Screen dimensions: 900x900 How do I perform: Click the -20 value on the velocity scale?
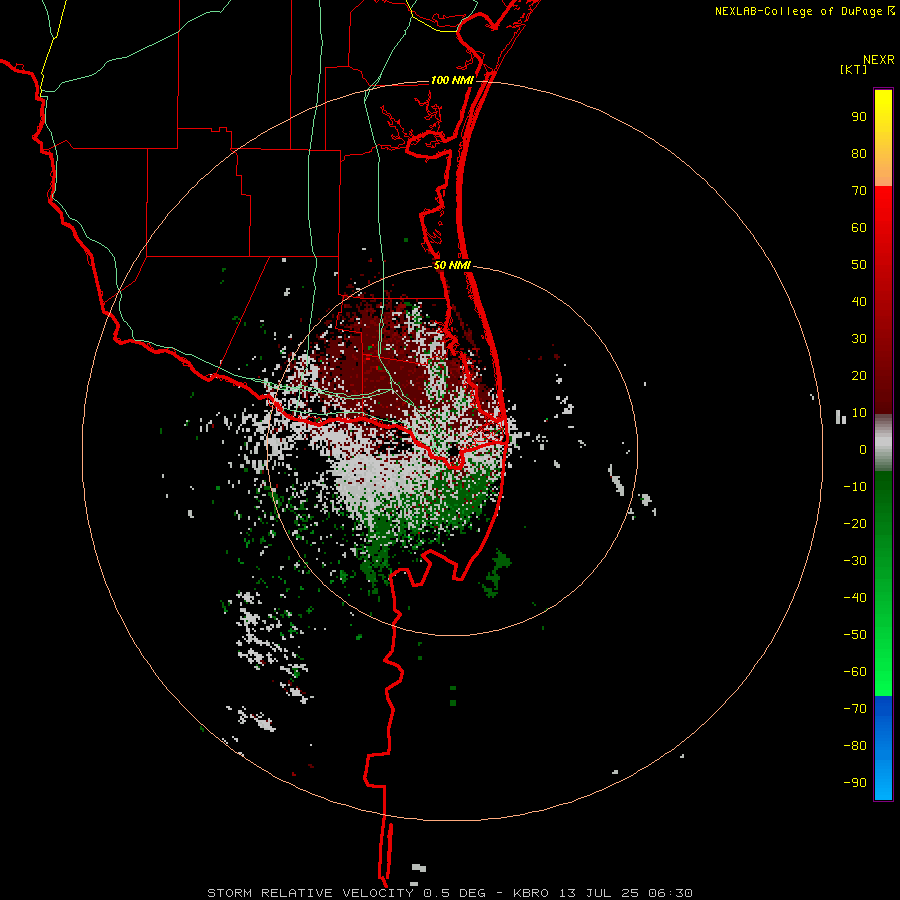855,524
